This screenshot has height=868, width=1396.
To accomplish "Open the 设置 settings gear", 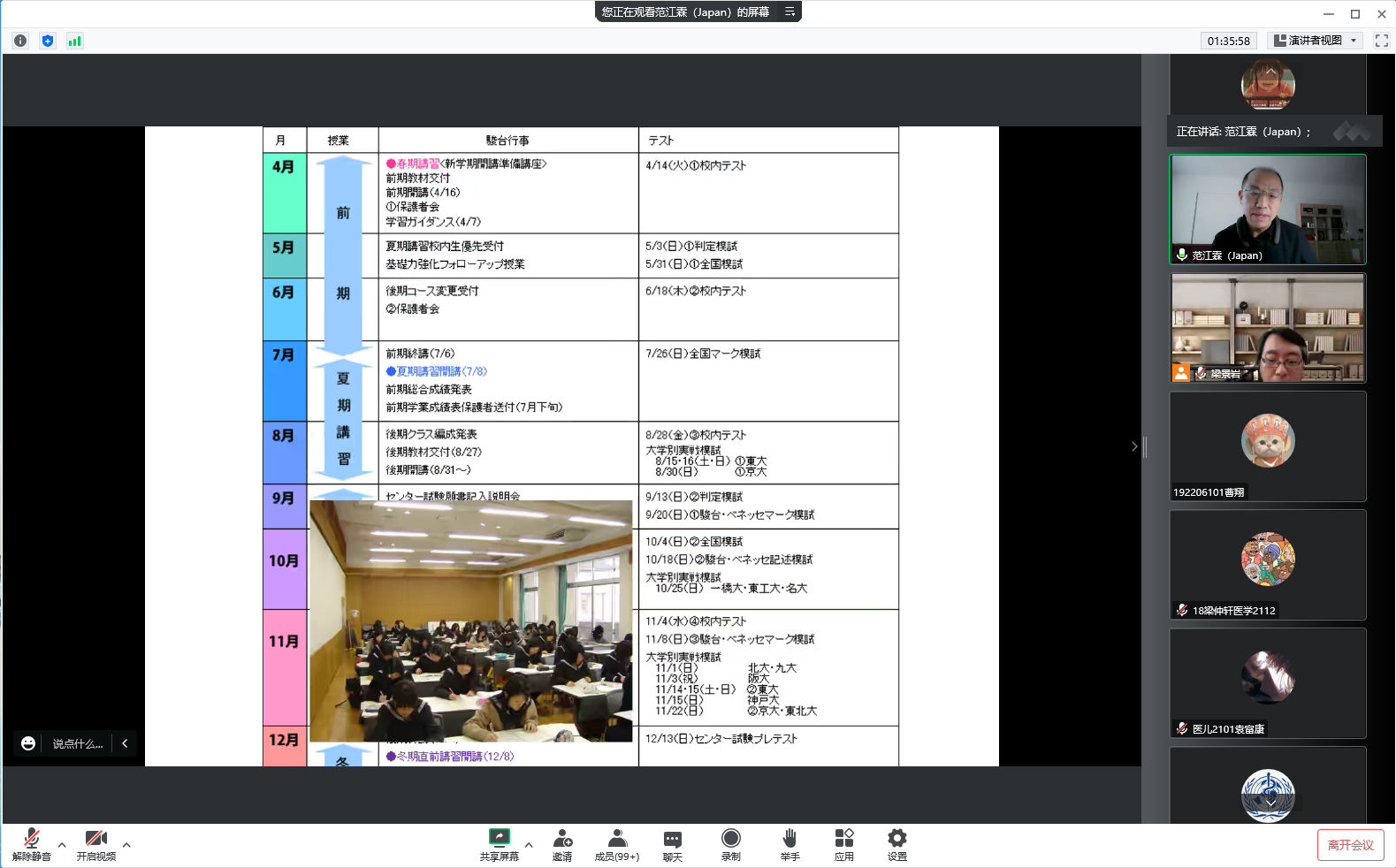I will [x=897, y=844].
